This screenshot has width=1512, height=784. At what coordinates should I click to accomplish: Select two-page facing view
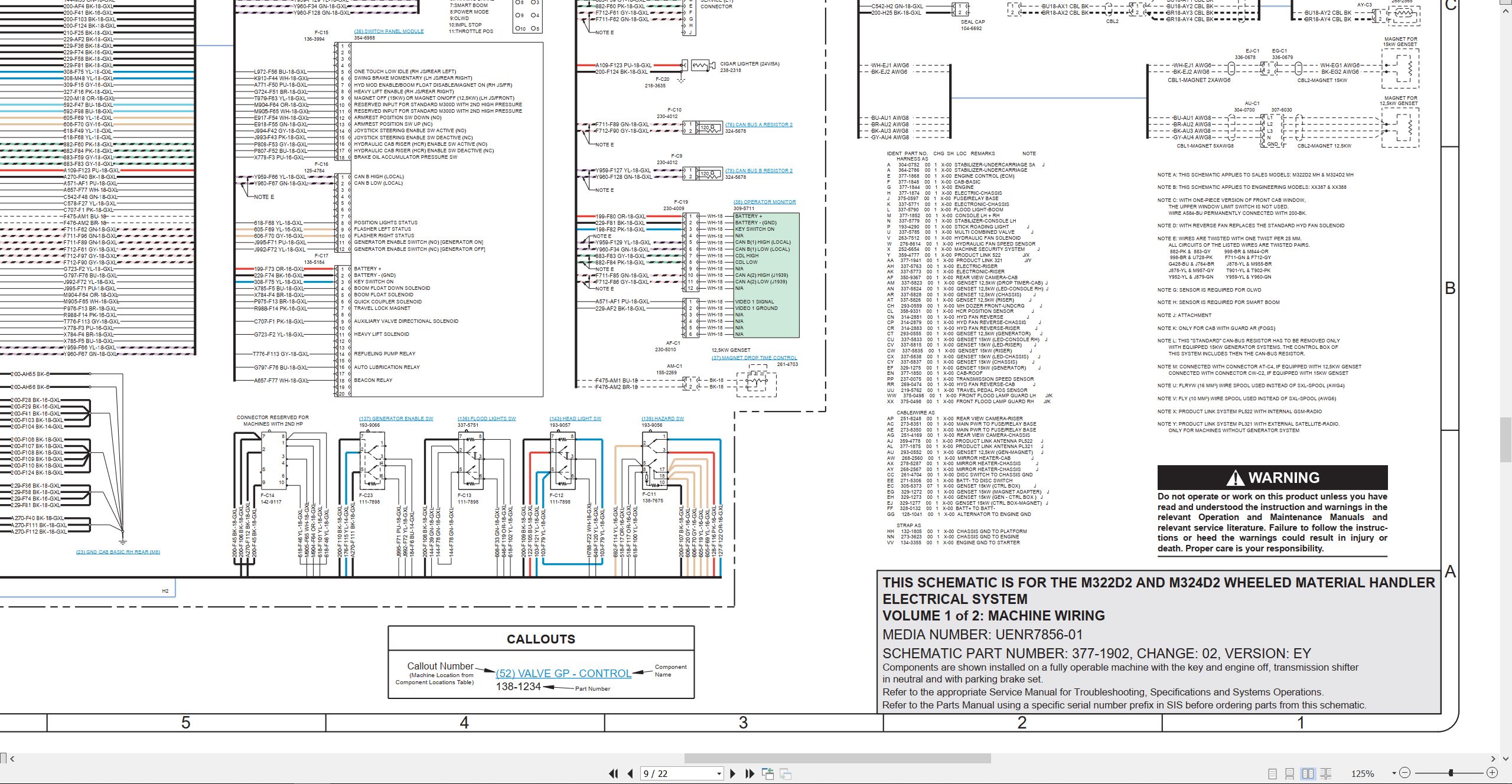pos(1308,773)
